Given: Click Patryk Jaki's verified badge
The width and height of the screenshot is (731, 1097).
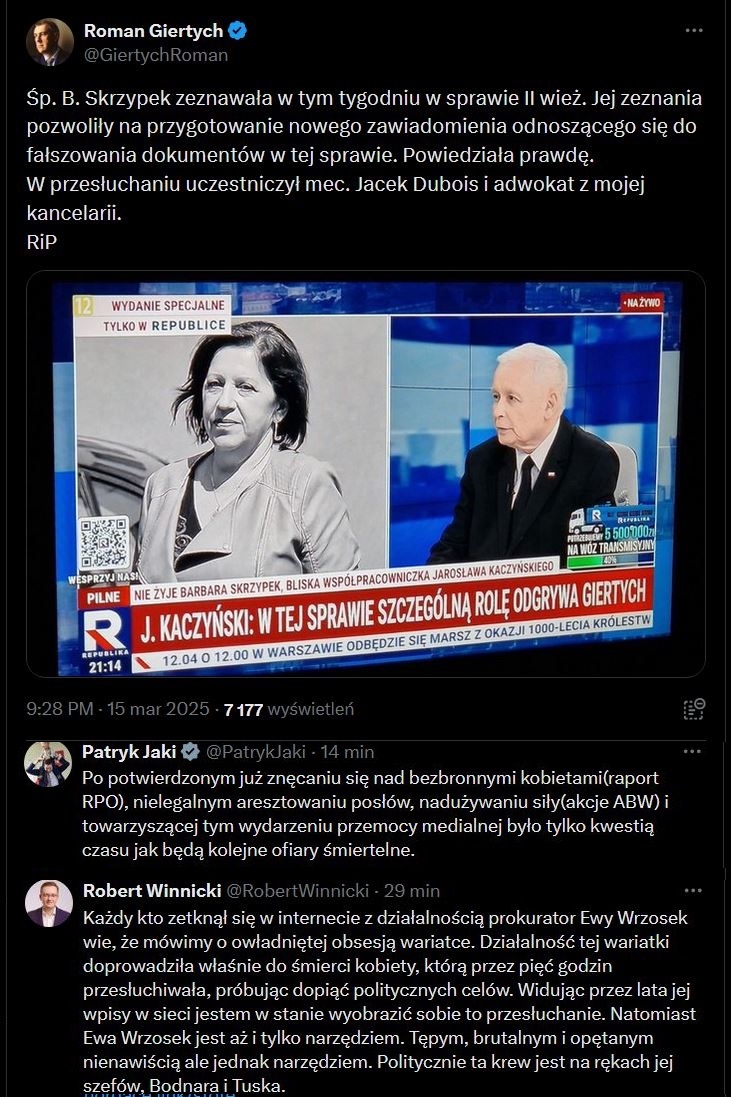Looking at the screenshot, I should pos(190,752).
